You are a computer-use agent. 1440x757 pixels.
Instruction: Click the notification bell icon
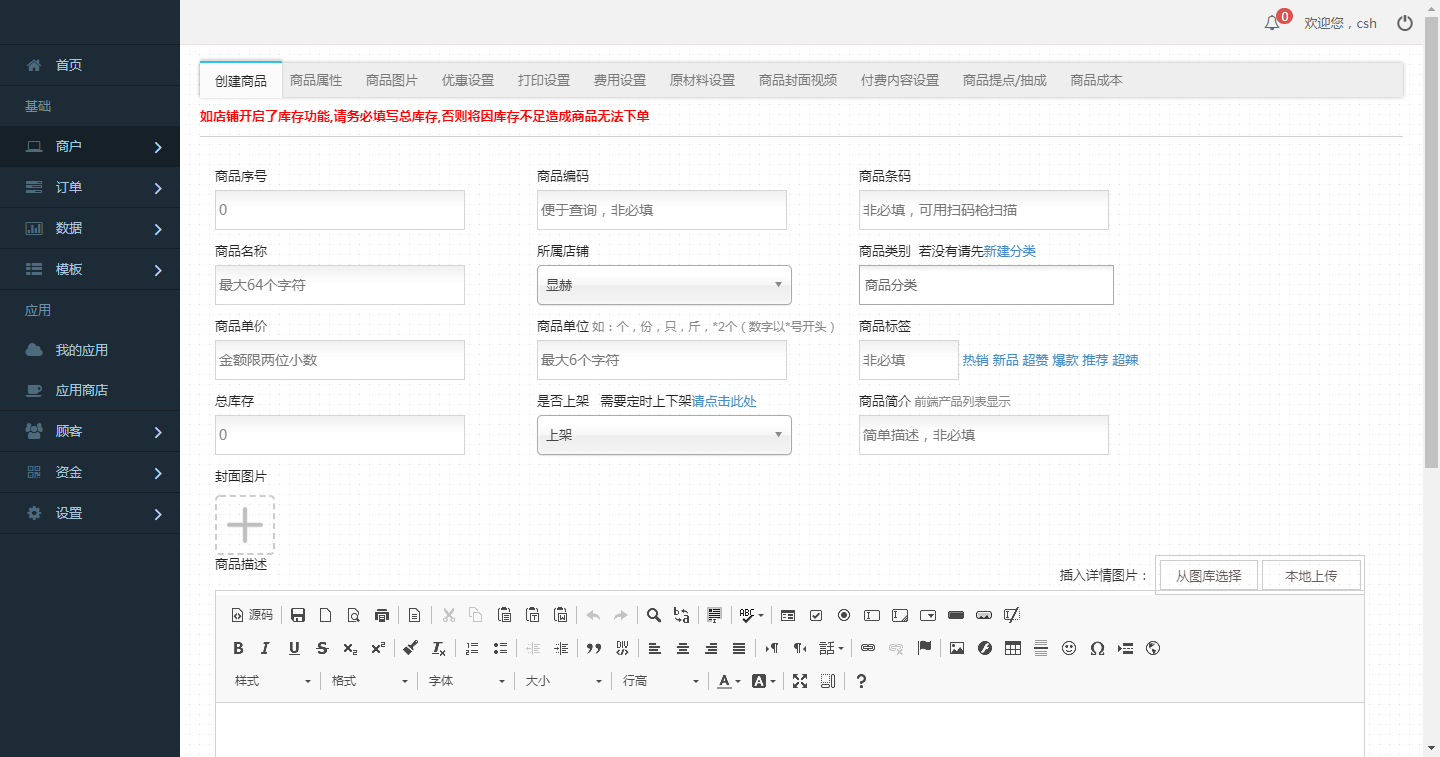click(1272, 23)
